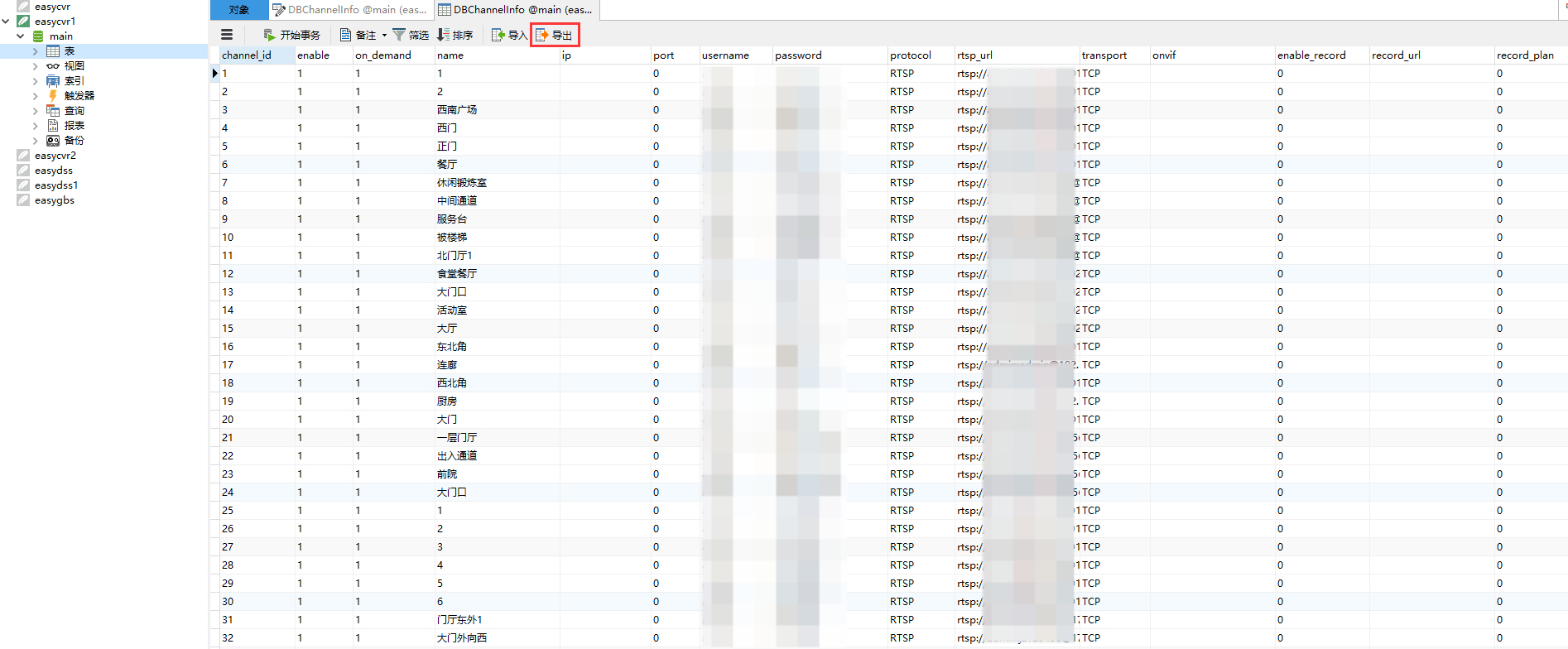Select the name cell 西南广场

coord(498,110)
